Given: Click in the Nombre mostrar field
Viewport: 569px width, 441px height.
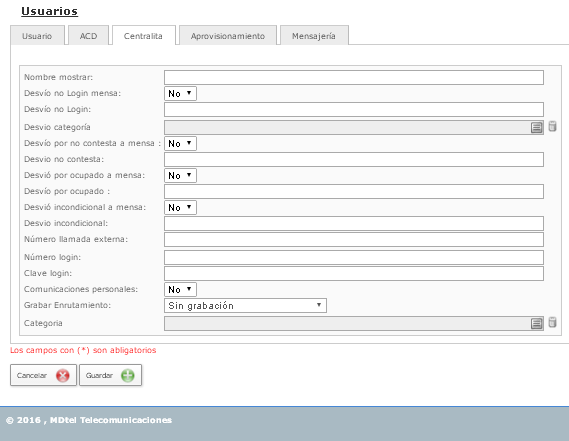Looking at the screenshot, I should pyautogui.click(x=354, y=77).
